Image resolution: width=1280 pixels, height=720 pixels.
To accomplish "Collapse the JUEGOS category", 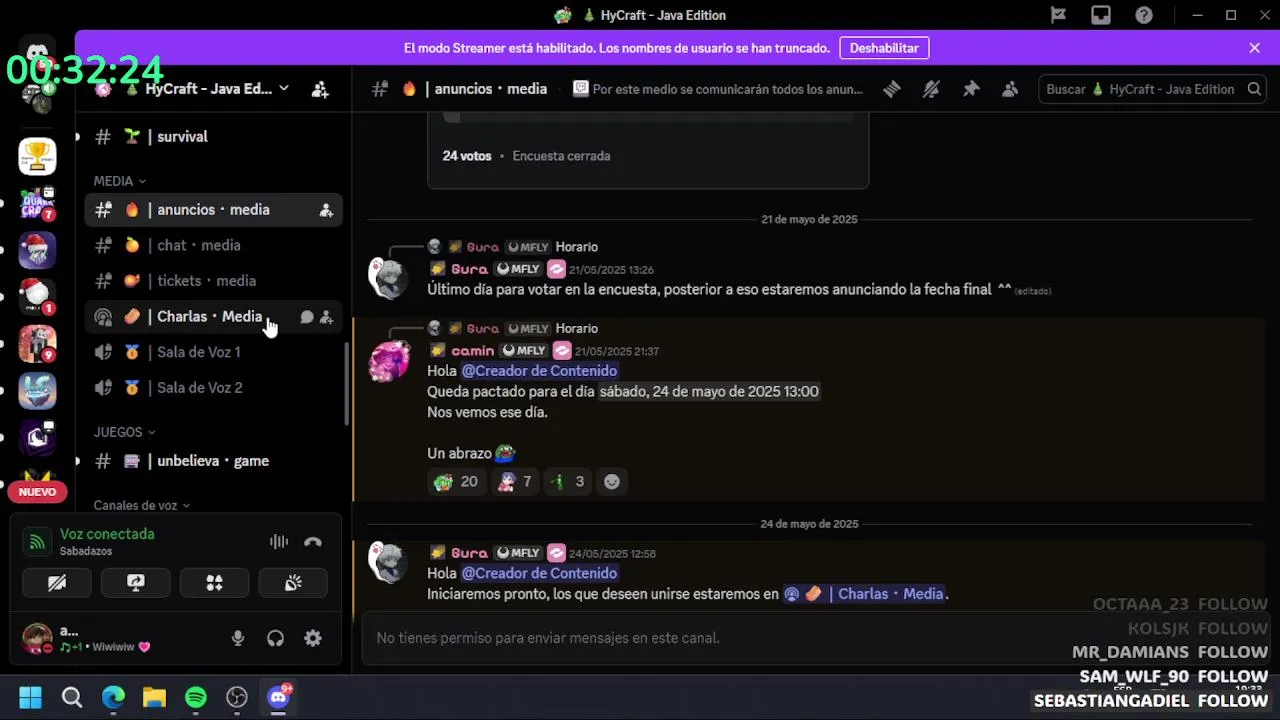I will [x=125, y=432].
